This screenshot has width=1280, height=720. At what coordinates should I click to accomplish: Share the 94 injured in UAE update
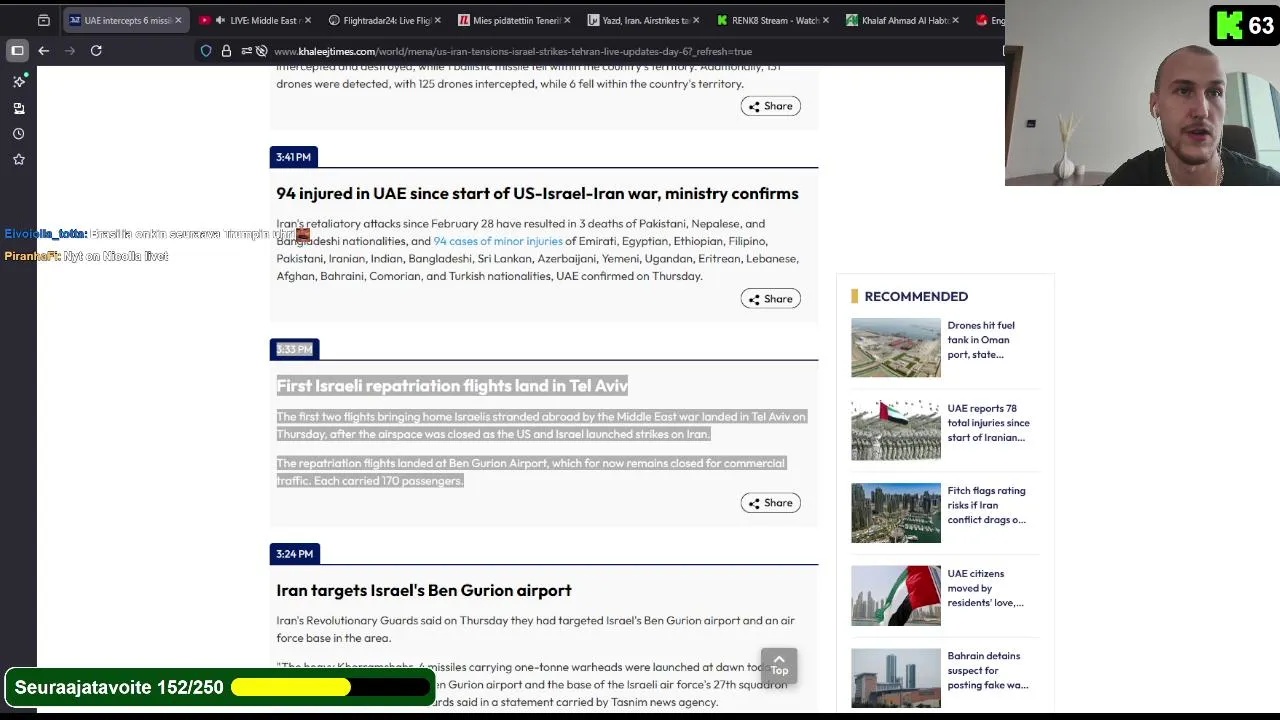[770, 299]
